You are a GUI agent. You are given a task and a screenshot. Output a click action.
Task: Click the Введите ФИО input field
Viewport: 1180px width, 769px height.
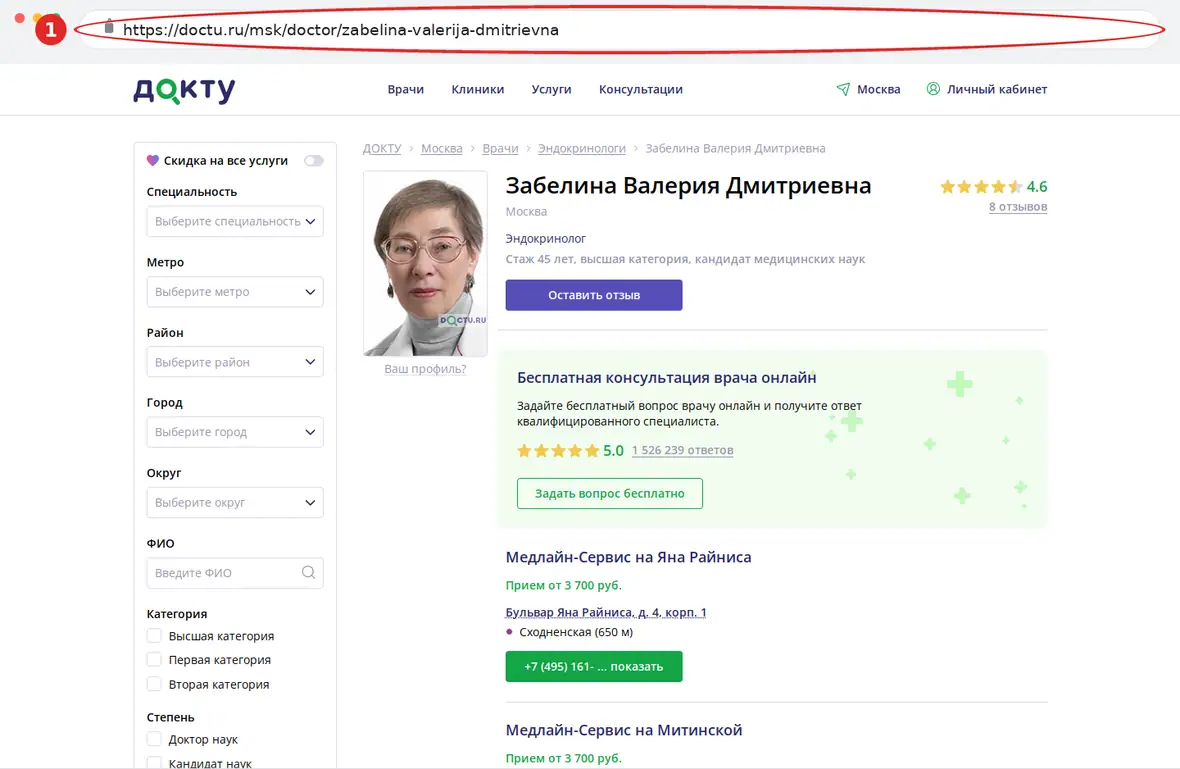click(235, 573)
